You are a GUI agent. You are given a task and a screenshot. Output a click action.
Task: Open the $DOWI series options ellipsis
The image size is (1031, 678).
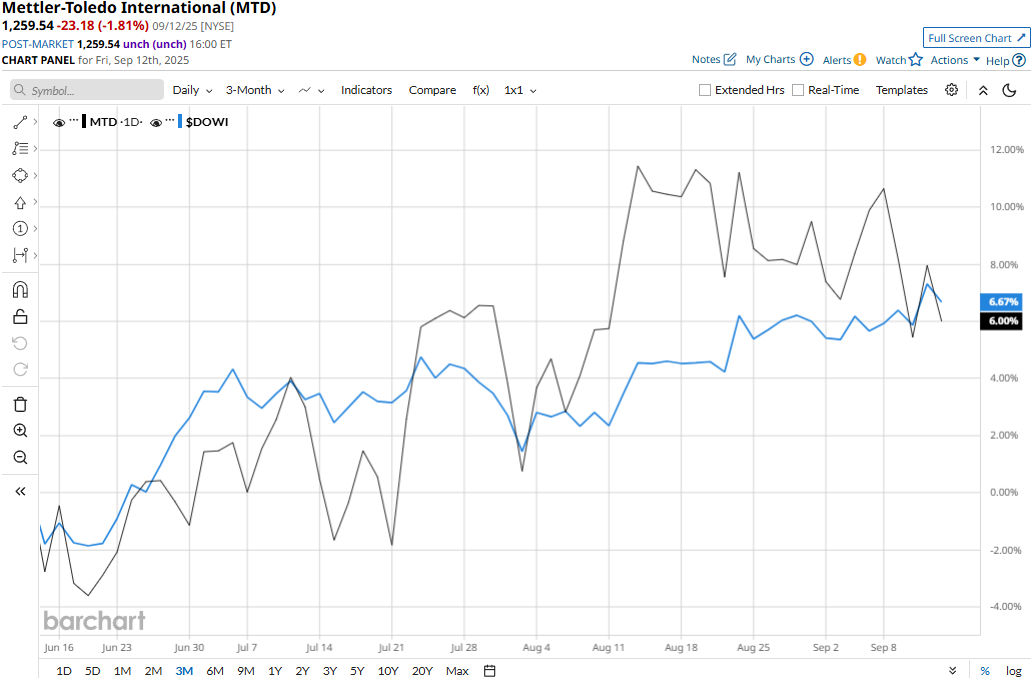[170, 121]
